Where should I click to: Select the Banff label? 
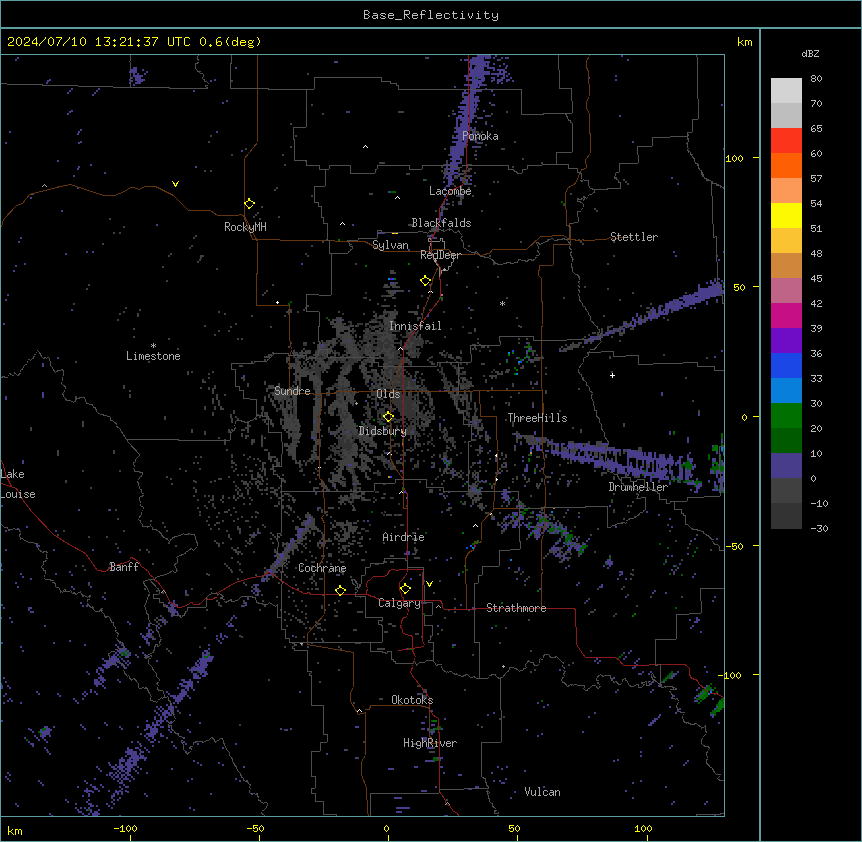pos(124,567)
